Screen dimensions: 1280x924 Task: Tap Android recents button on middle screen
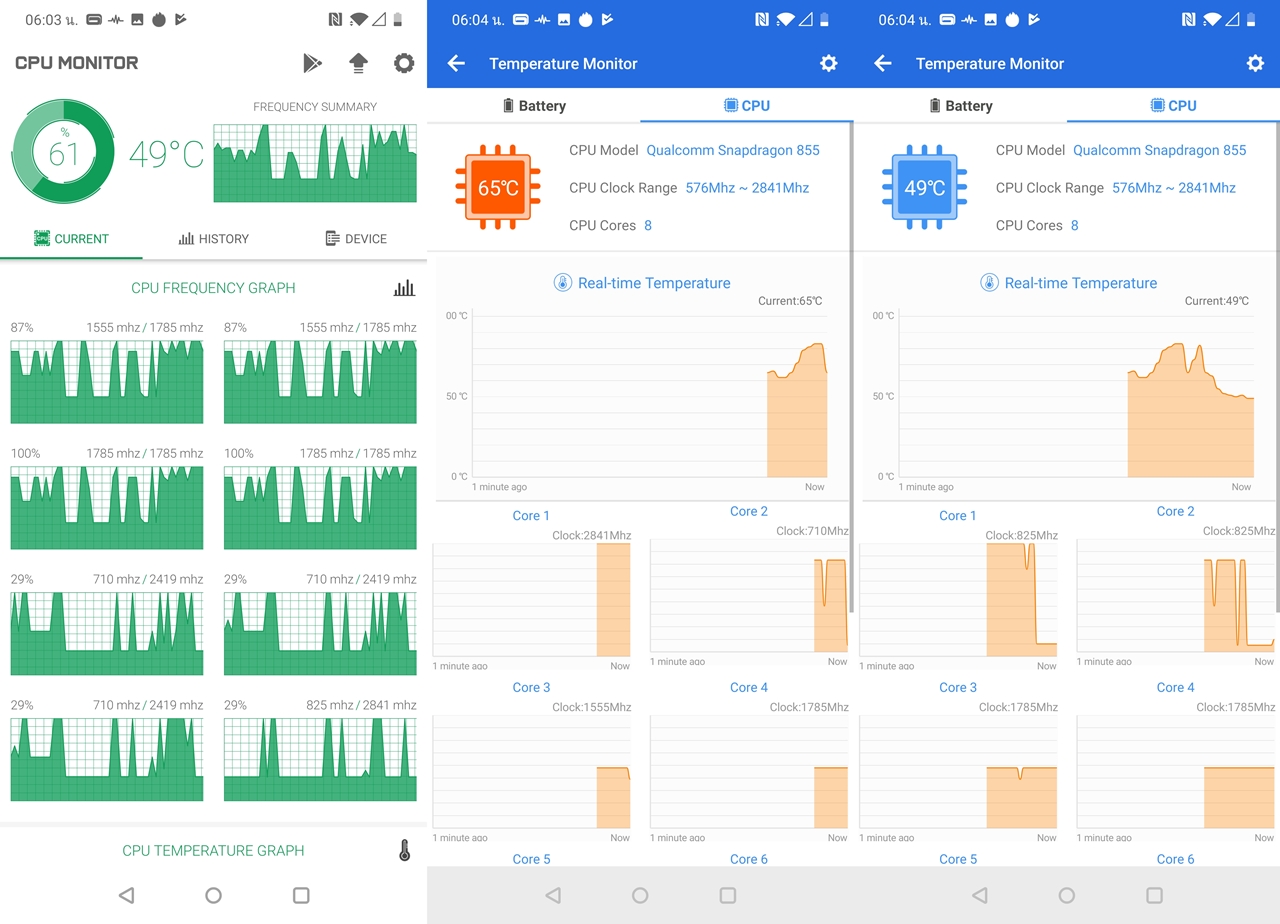728,895
